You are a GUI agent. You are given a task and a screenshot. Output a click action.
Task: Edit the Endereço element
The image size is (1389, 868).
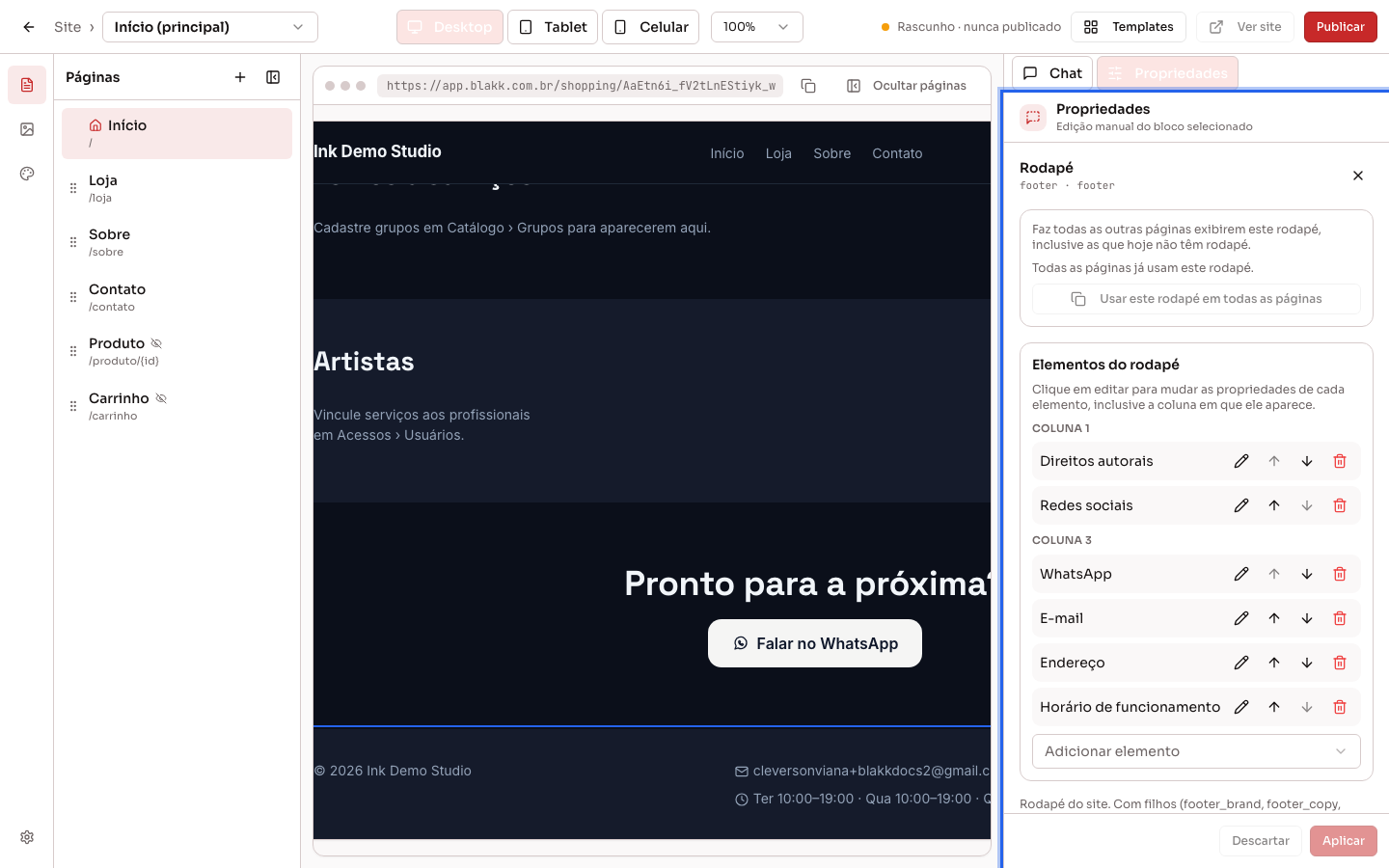pyautogui.click(x=1241, y=663)
